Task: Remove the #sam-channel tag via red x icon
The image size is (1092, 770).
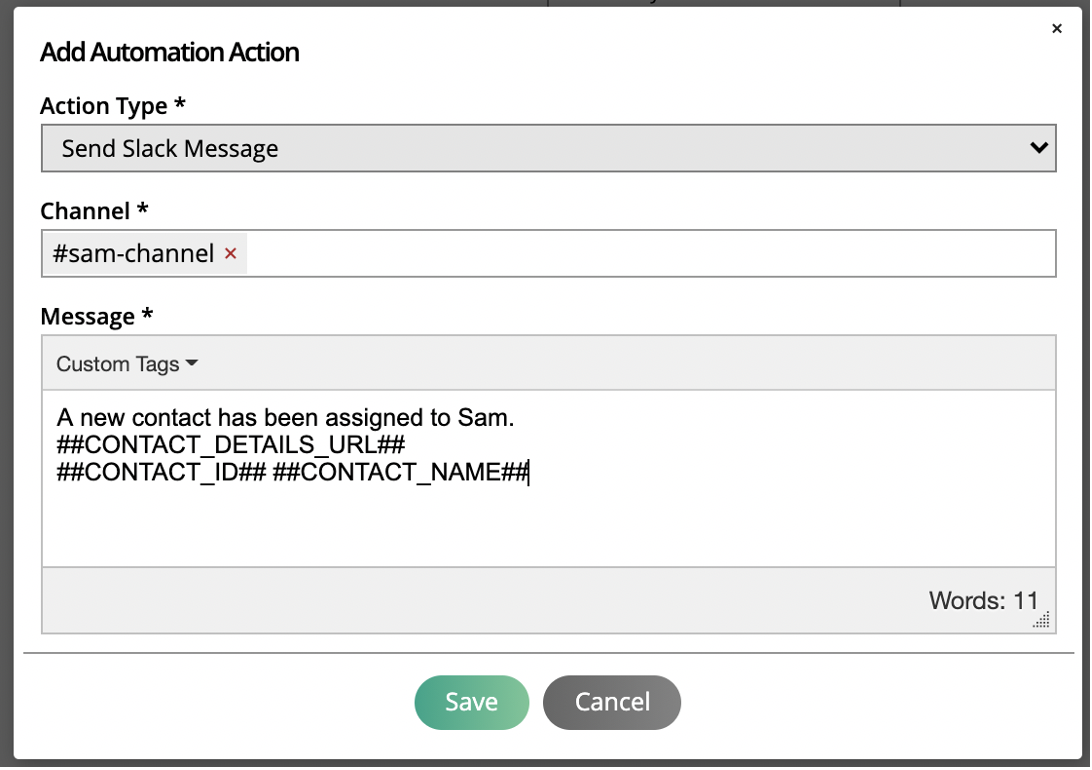Action: click(231, 254)
